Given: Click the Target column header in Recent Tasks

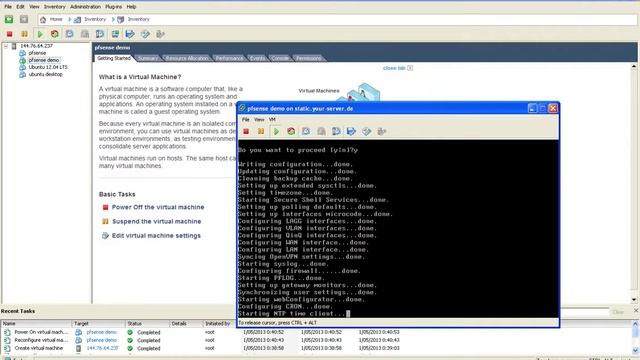Looking at the screenshot, I should [x=98, y=324].
